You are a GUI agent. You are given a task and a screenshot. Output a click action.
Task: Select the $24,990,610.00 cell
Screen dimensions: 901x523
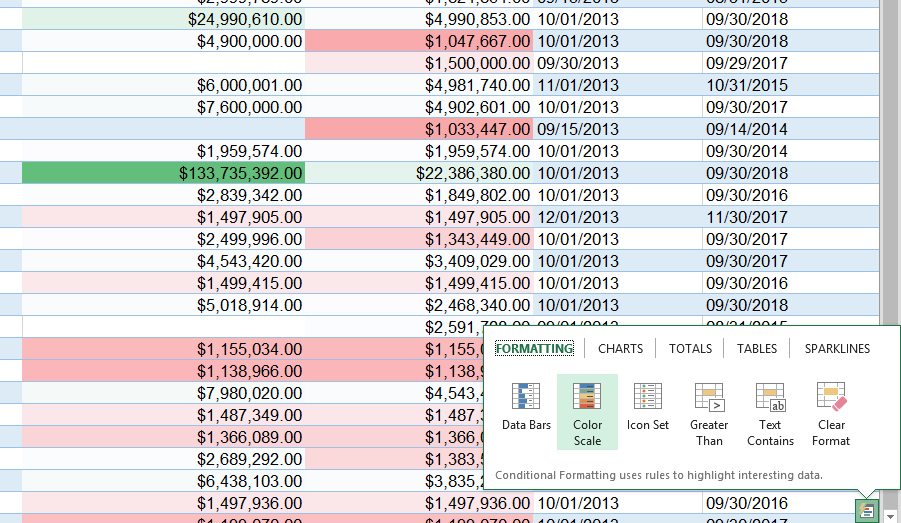click(x=163, y=19)
